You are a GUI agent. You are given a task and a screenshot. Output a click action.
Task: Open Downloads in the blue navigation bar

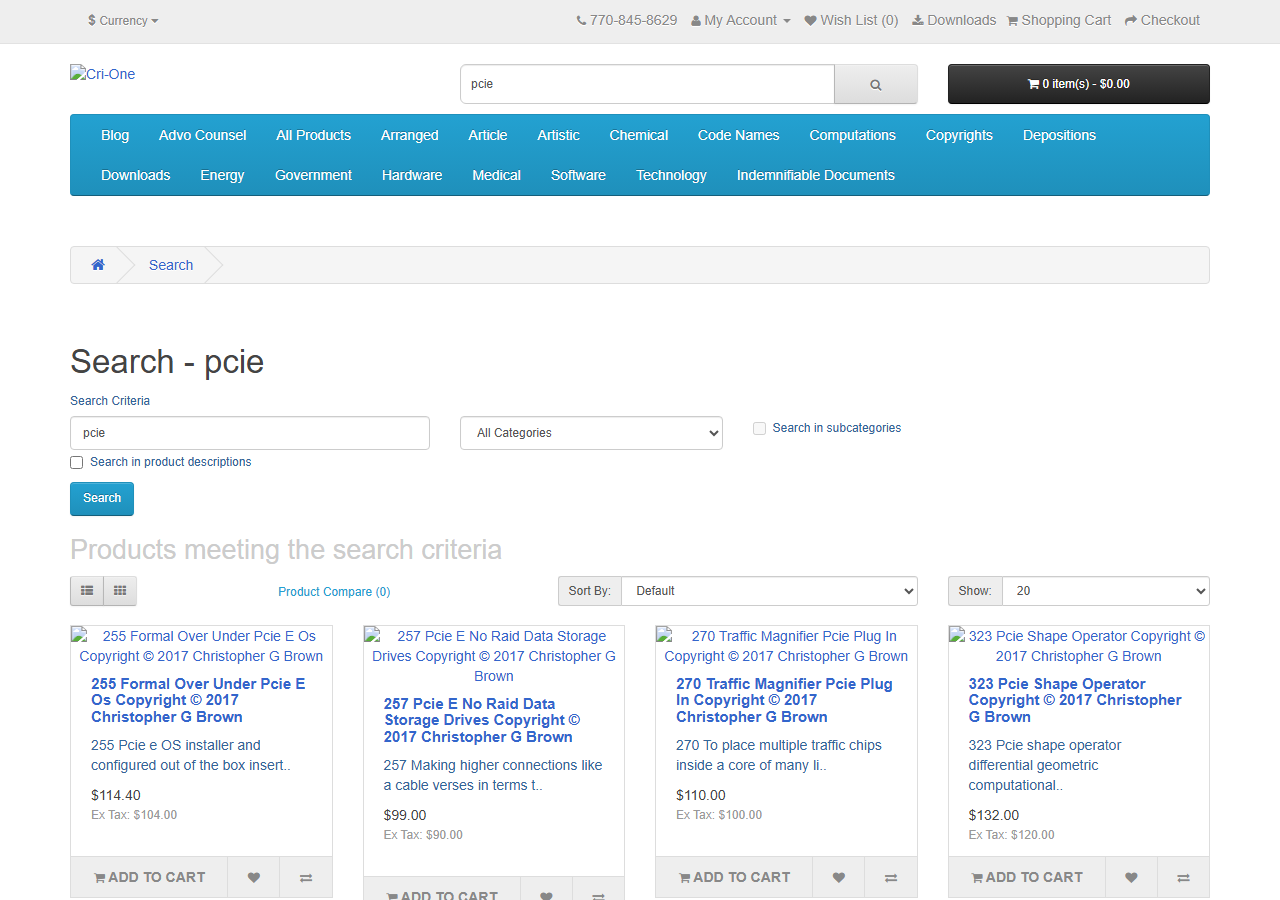point(135,175)
